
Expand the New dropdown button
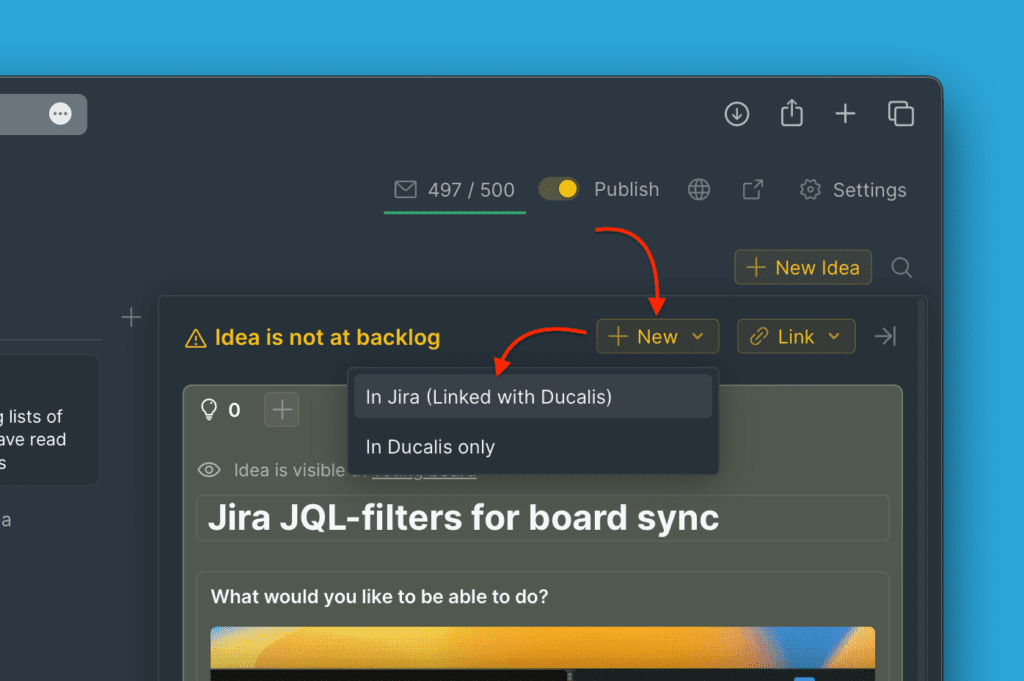pos(657,337)
